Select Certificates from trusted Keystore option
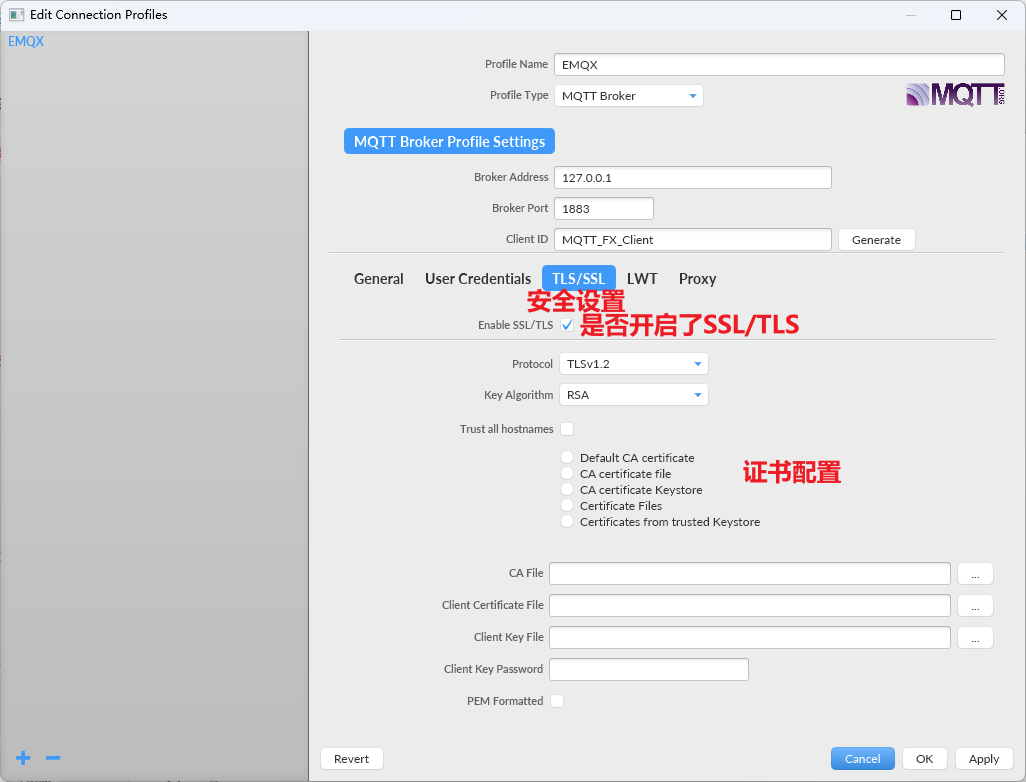Screen dimensions: 1026x782 click(x=567, y=522)
